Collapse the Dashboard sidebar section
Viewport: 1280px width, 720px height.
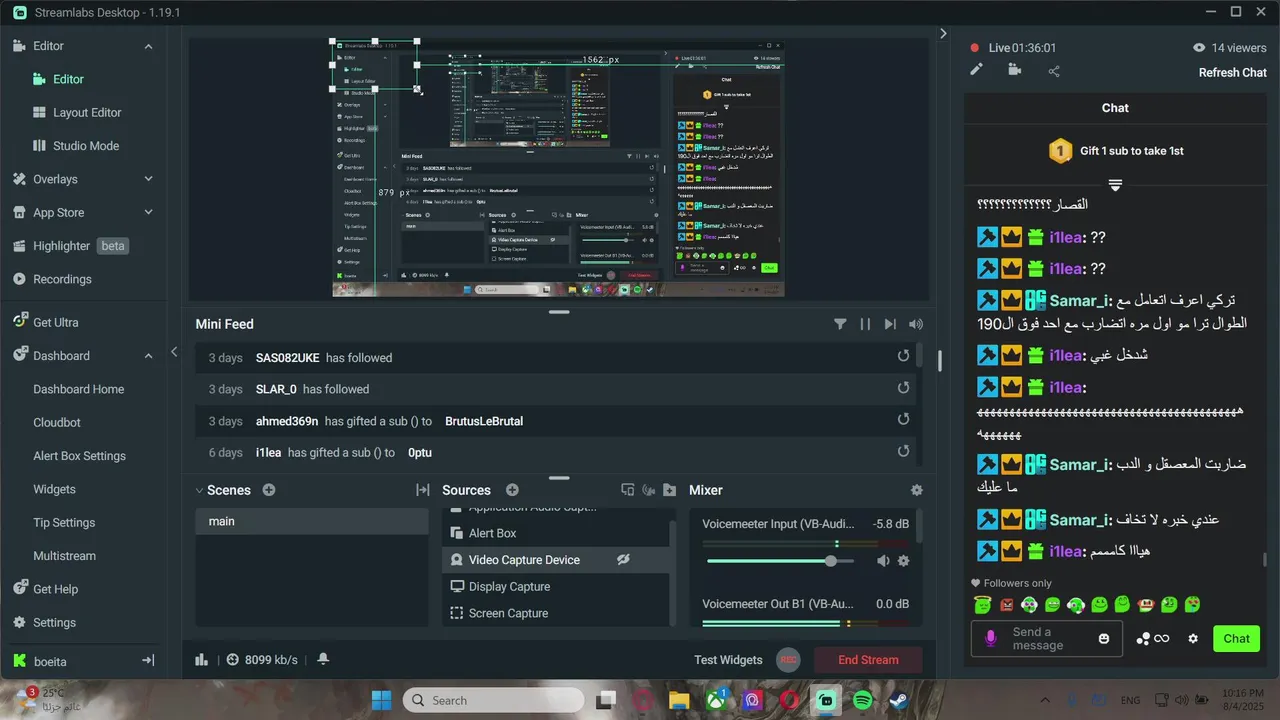[148, 356]
